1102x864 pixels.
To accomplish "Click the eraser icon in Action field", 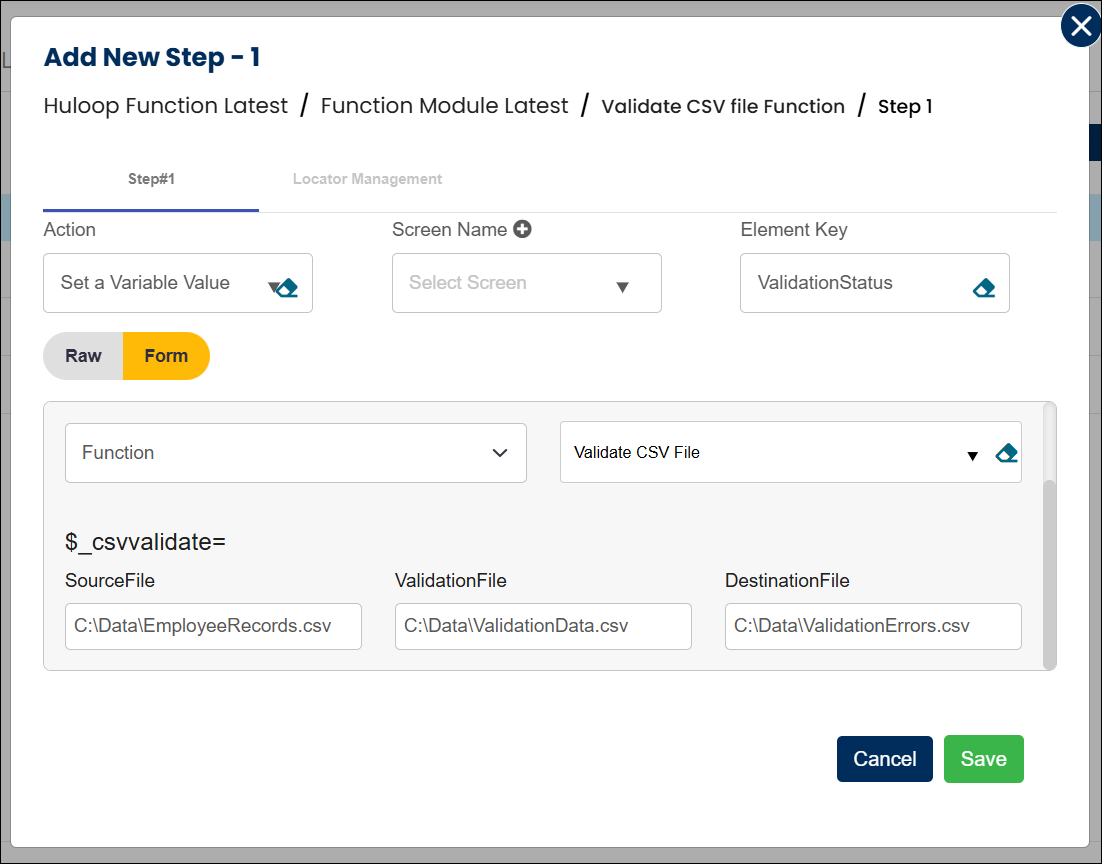I will pyautogui.click(x=288, y=288).
